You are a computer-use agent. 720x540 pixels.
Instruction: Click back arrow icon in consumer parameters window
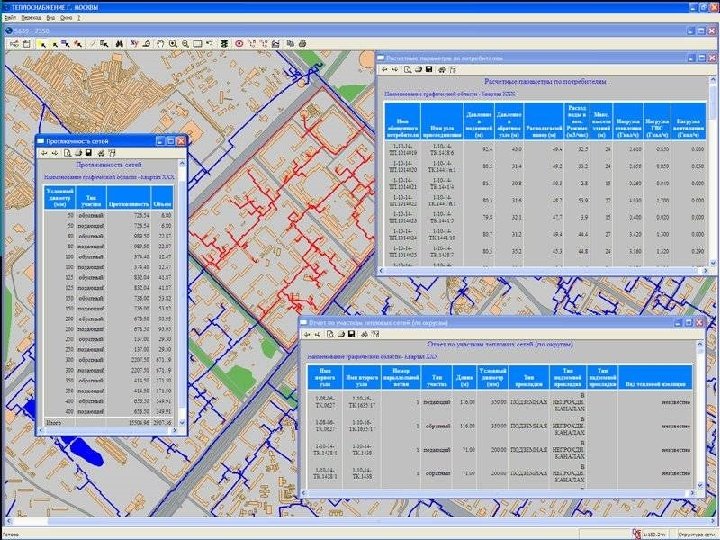[385, 70]
